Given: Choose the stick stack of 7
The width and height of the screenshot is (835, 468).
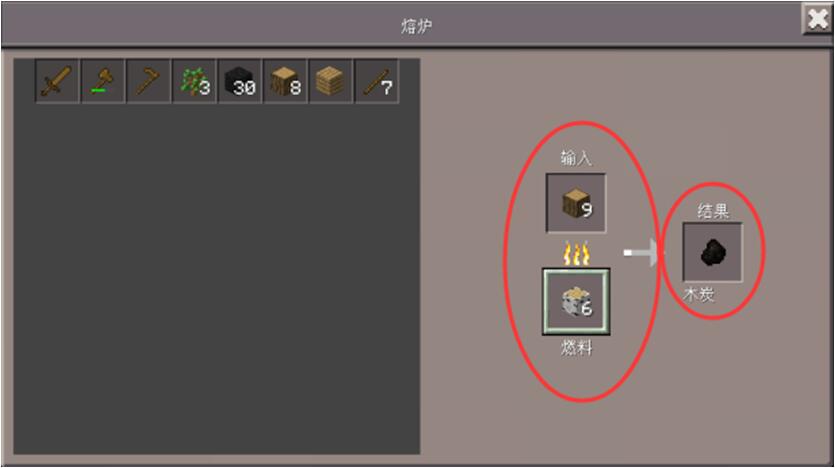Looking at the screenshot, I should pos(376,81).
